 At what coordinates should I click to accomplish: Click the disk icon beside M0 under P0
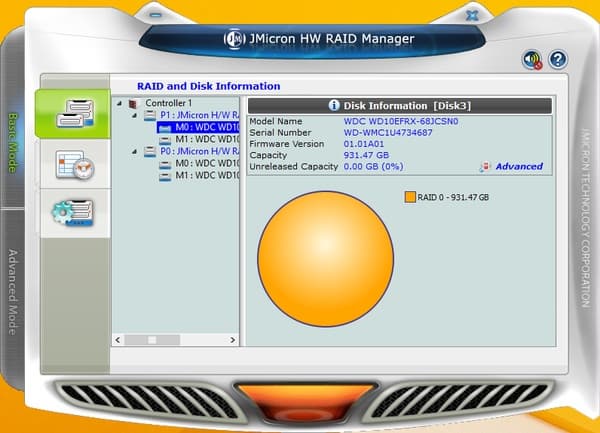coord(165,164)
